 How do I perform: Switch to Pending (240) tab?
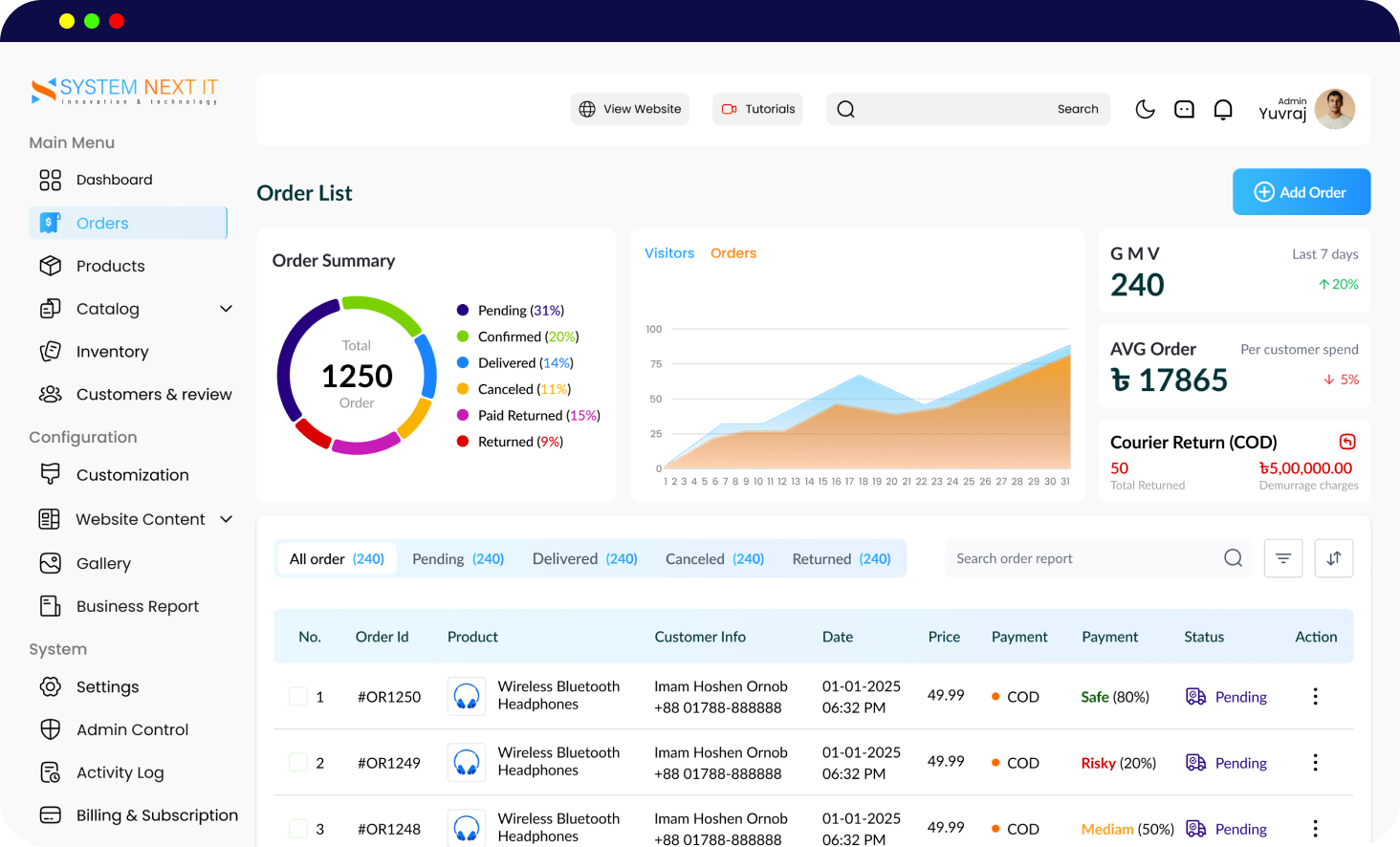[458, 559]
